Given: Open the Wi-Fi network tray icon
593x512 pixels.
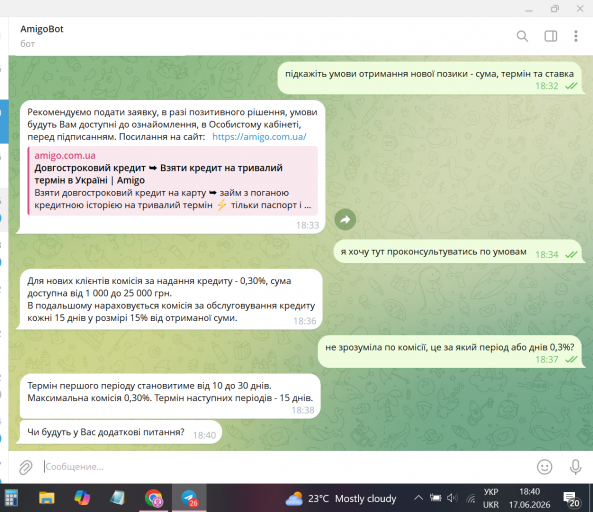Looking at the screenshot, I should click(x=470, y=498).
